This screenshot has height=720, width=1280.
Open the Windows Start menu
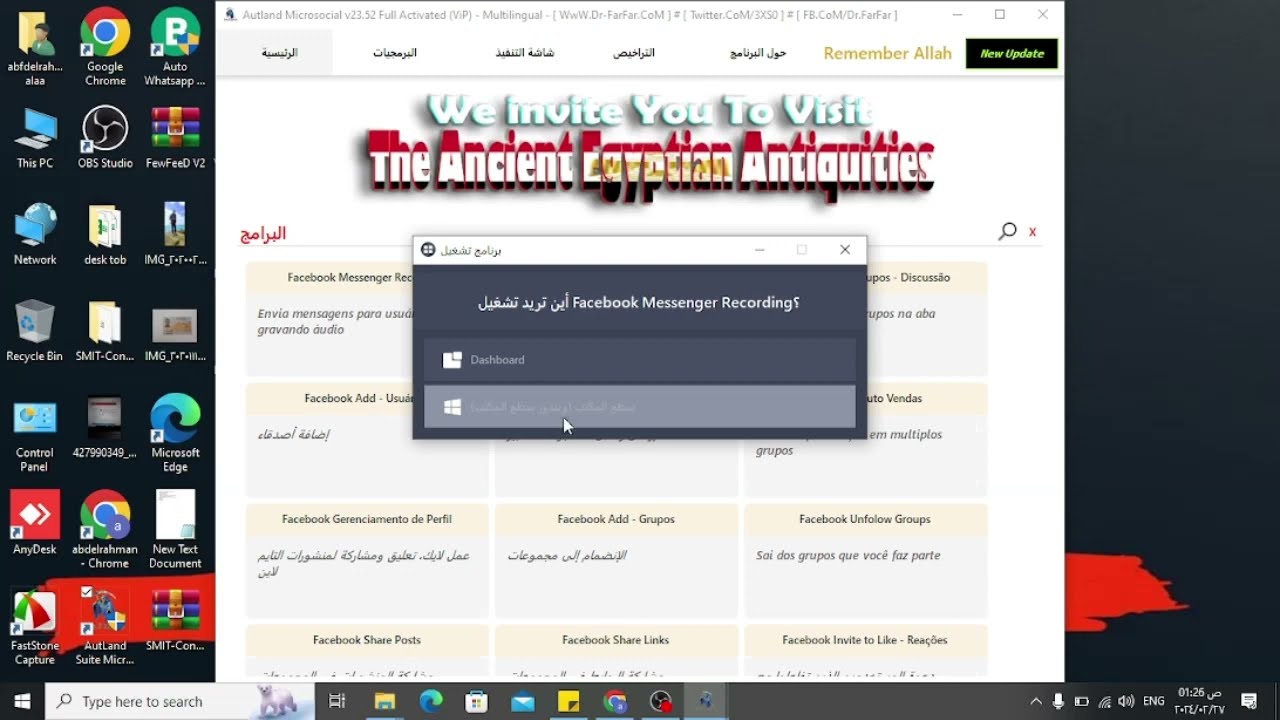(x=22, y=701)
